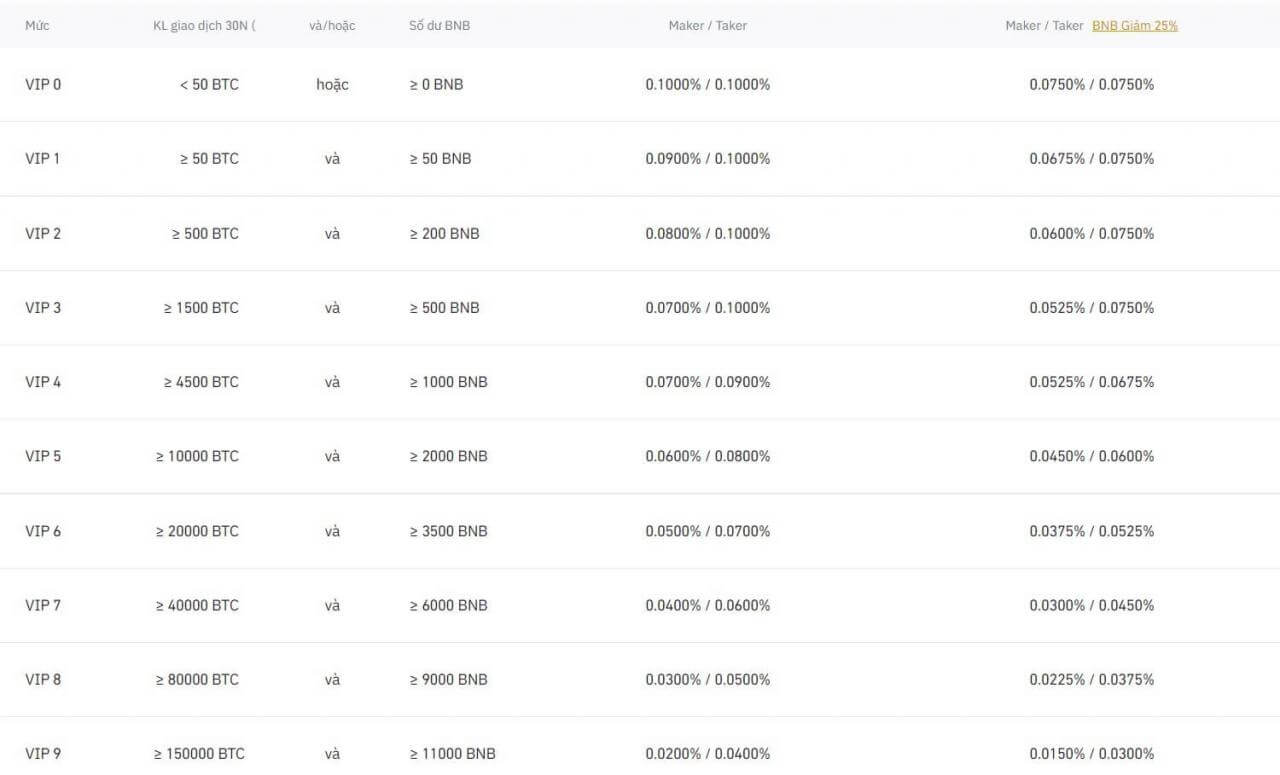
Task: Click the '≥ 150000 BTC' volume cell
Action: [x=199, y=754]
